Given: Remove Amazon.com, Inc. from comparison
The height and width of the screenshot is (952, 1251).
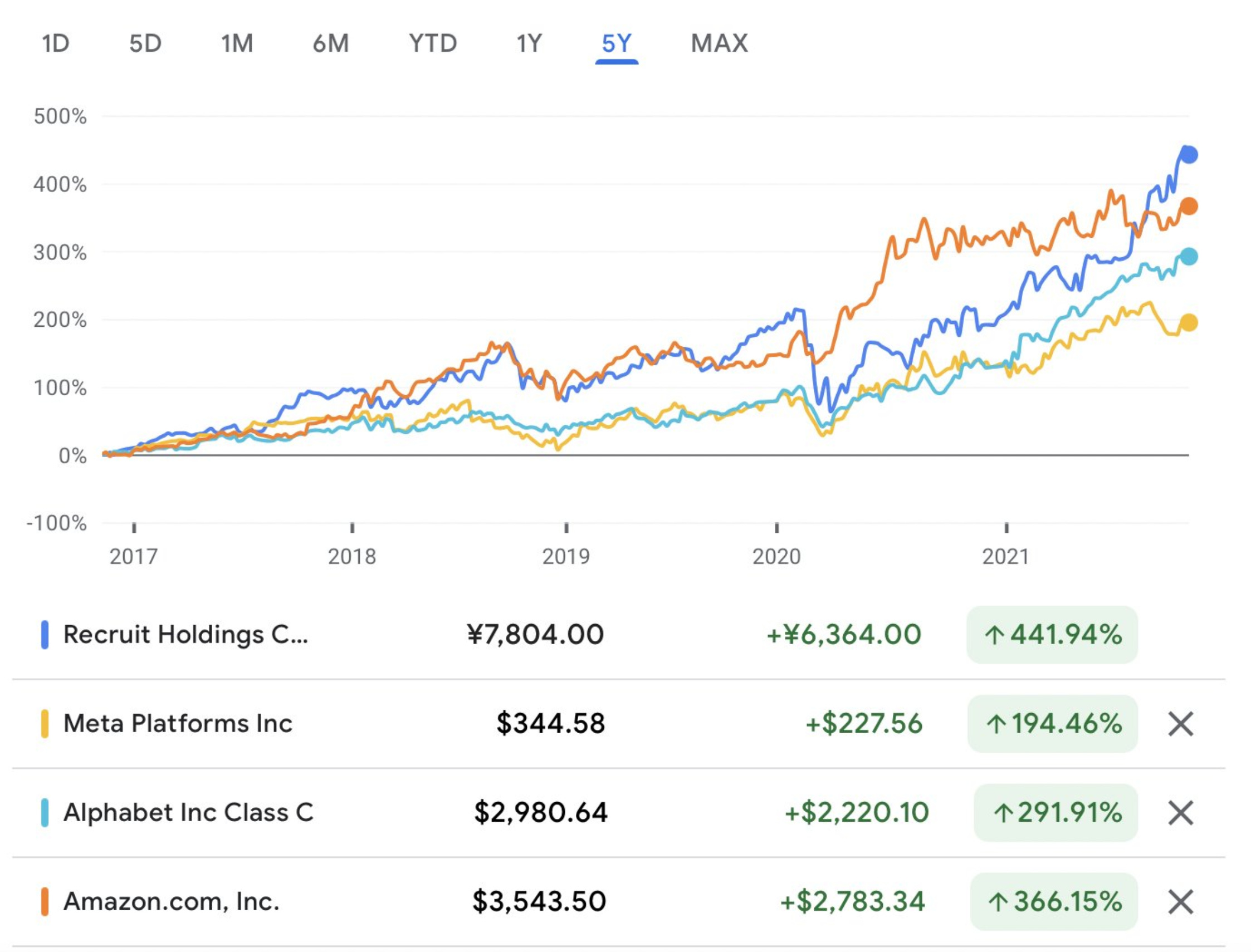Looking at the screenshot, I should 1180,901.
